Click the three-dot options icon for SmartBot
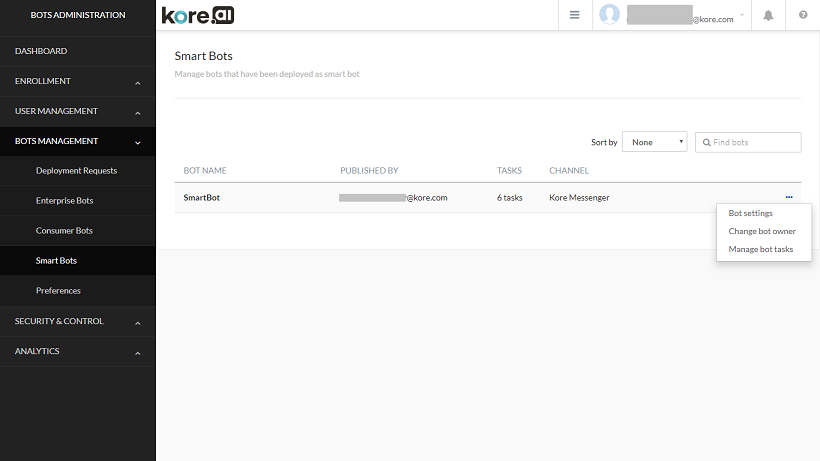This screenshot has height=461, width=820. pyautogui.click(x=789, y=197)
